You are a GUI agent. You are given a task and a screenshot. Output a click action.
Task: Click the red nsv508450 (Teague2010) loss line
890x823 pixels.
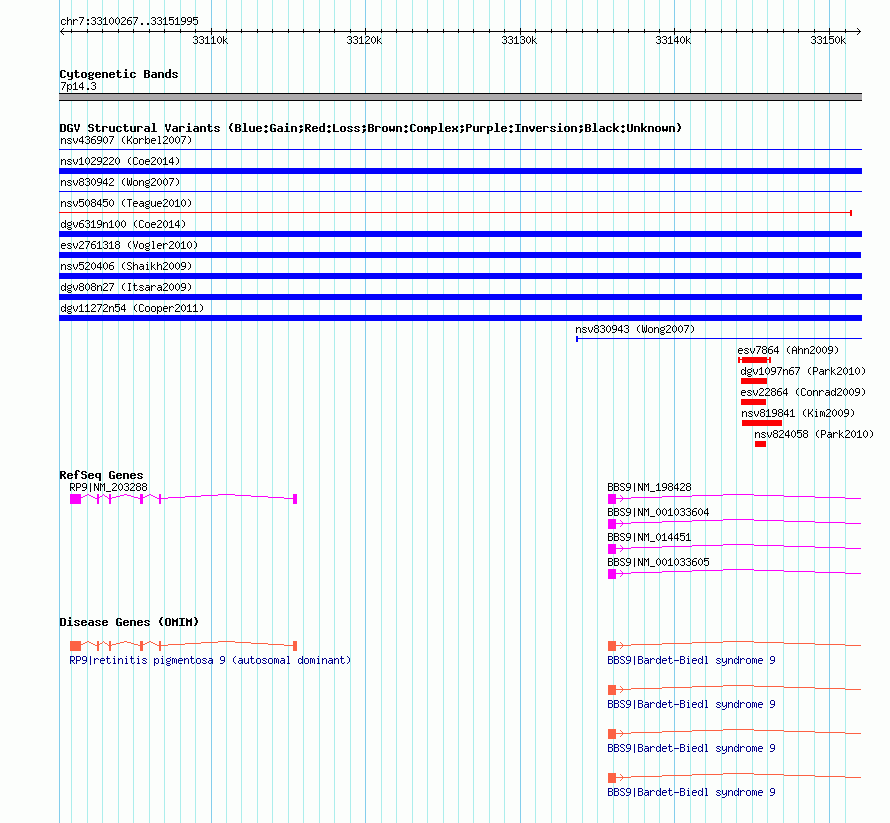click(x=456, y=213)
